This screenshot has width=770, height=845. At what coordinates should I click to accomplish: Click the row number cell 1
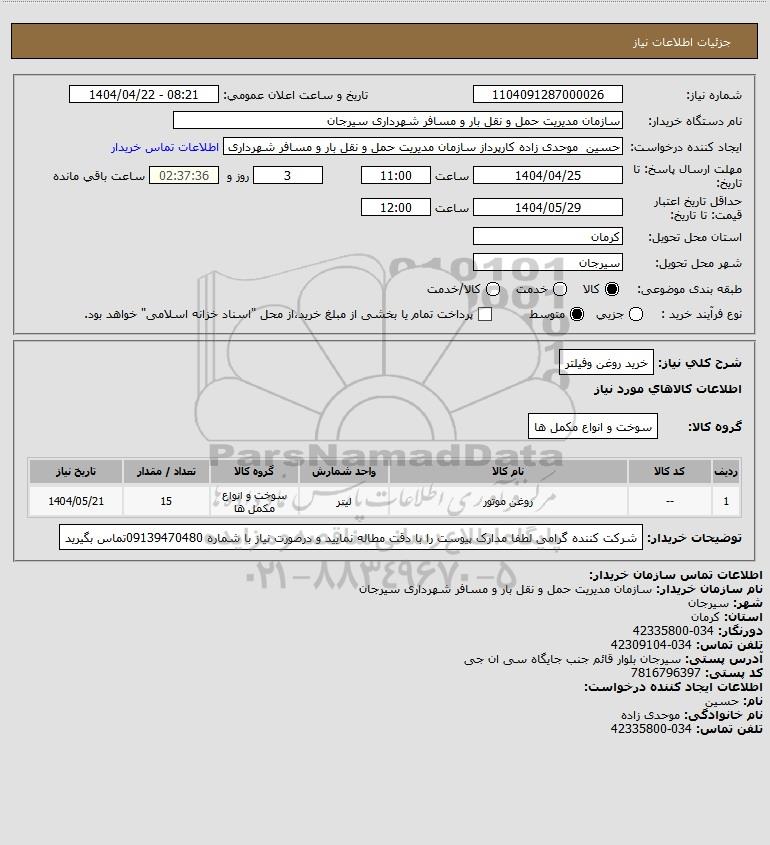point(726,501)
